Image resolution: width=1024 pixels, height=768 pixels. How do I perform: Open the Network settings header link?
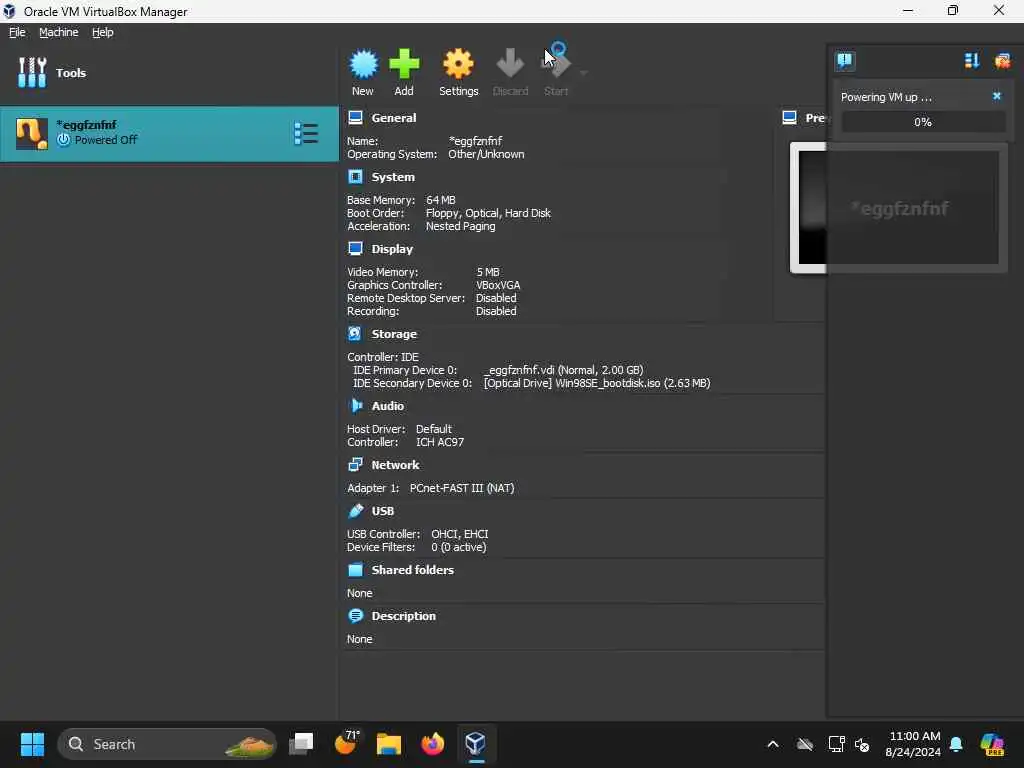[x=395, y=465]
